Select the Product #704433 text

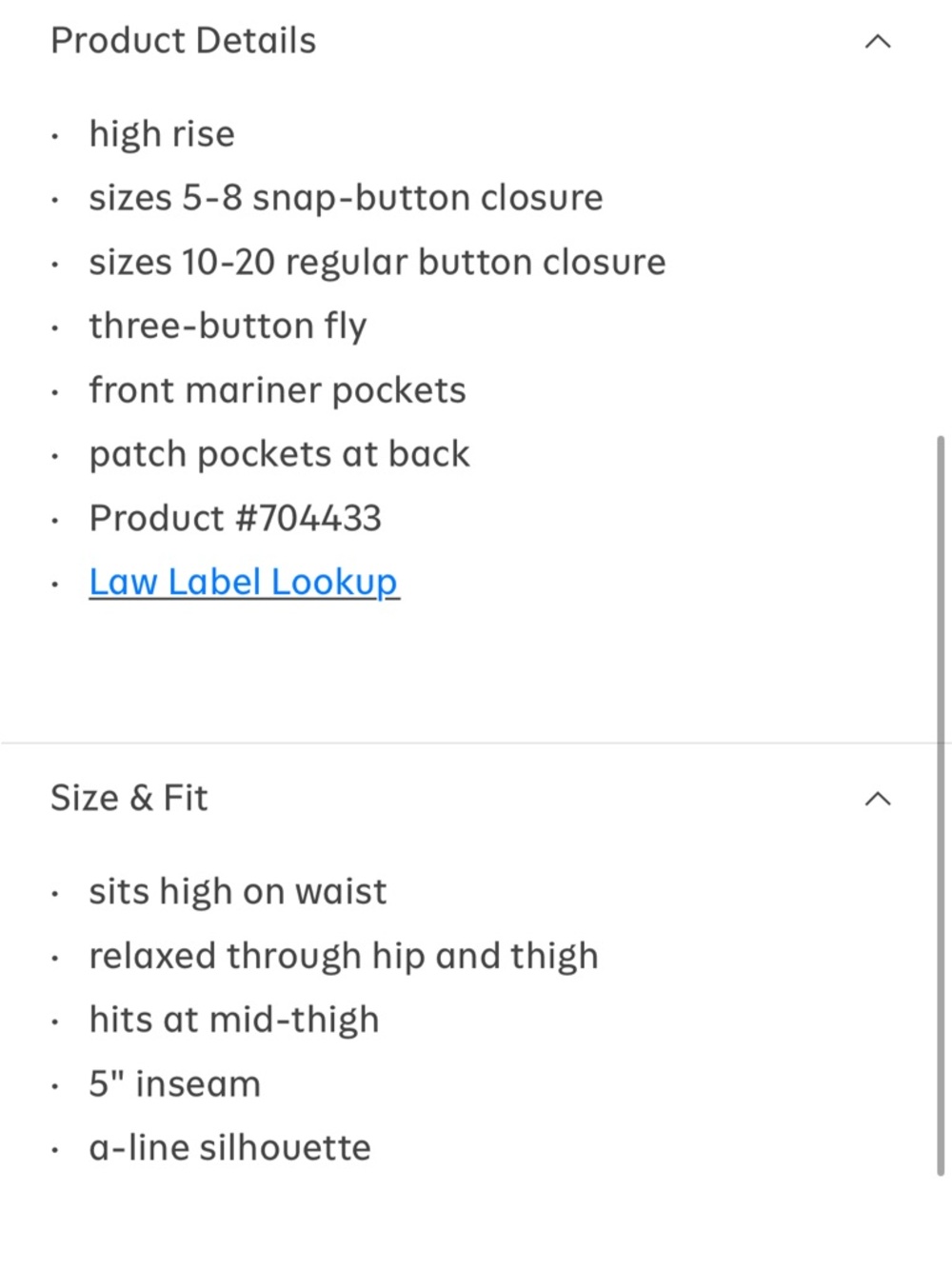point(235,518)
